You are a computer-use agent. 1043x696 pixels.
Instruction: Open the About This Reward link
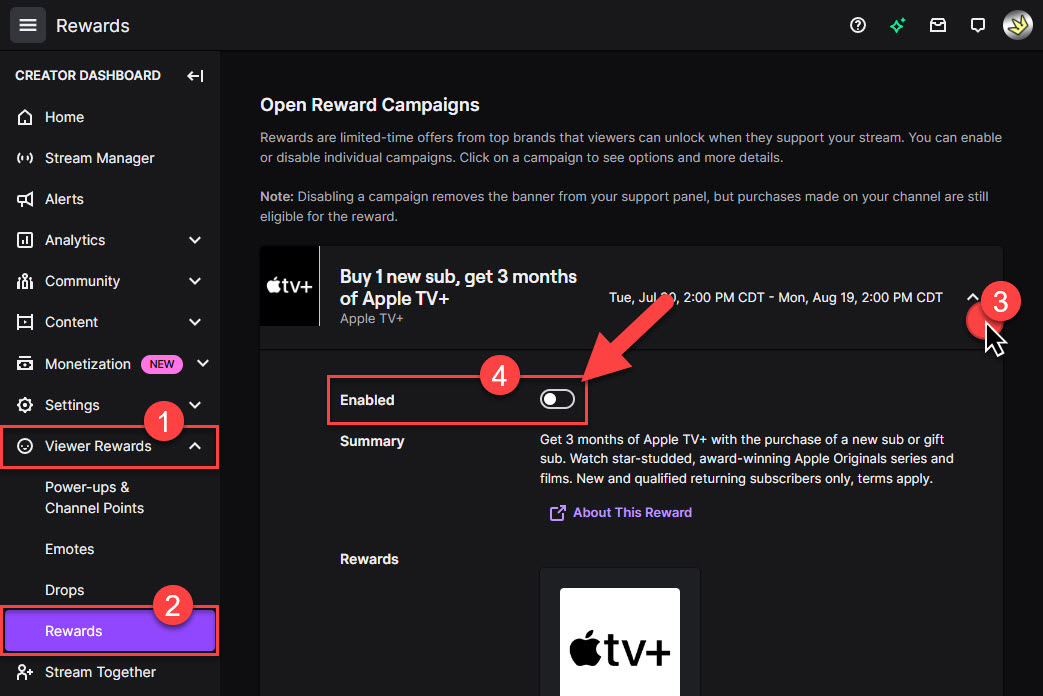point(630,512)
